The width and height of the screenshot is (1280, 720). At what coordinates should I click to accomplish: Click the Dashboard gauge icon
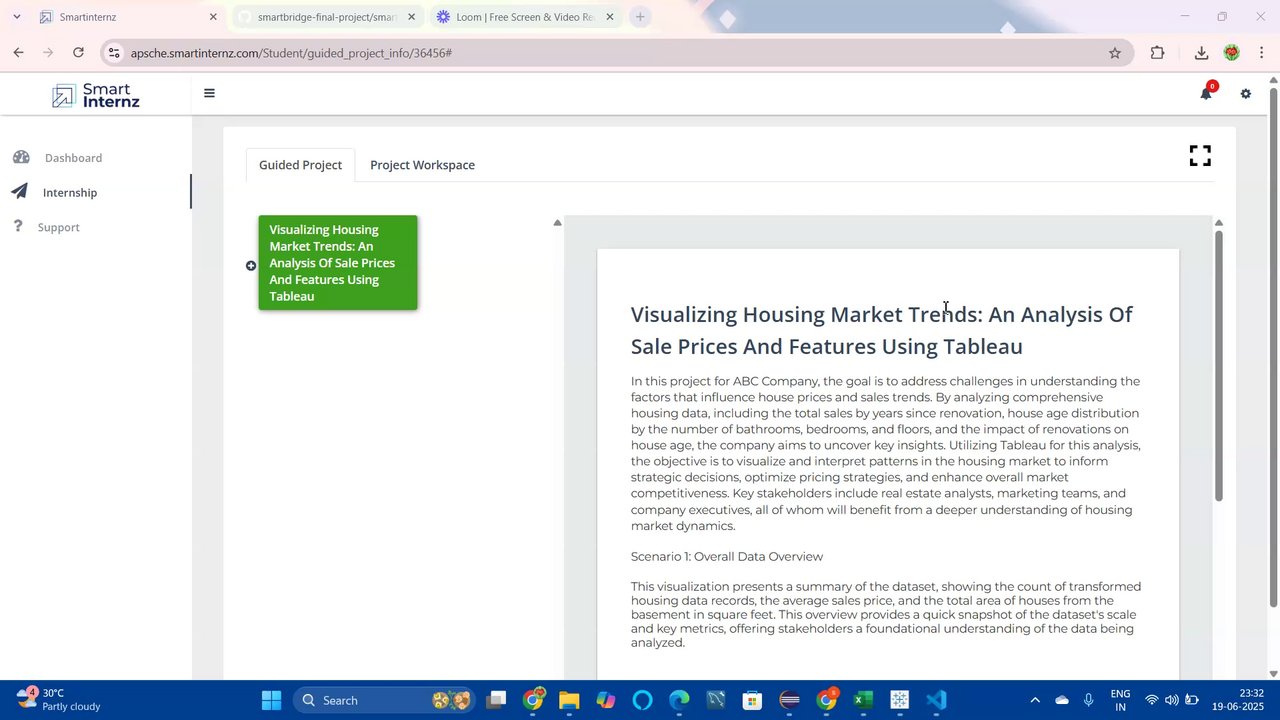21,157
